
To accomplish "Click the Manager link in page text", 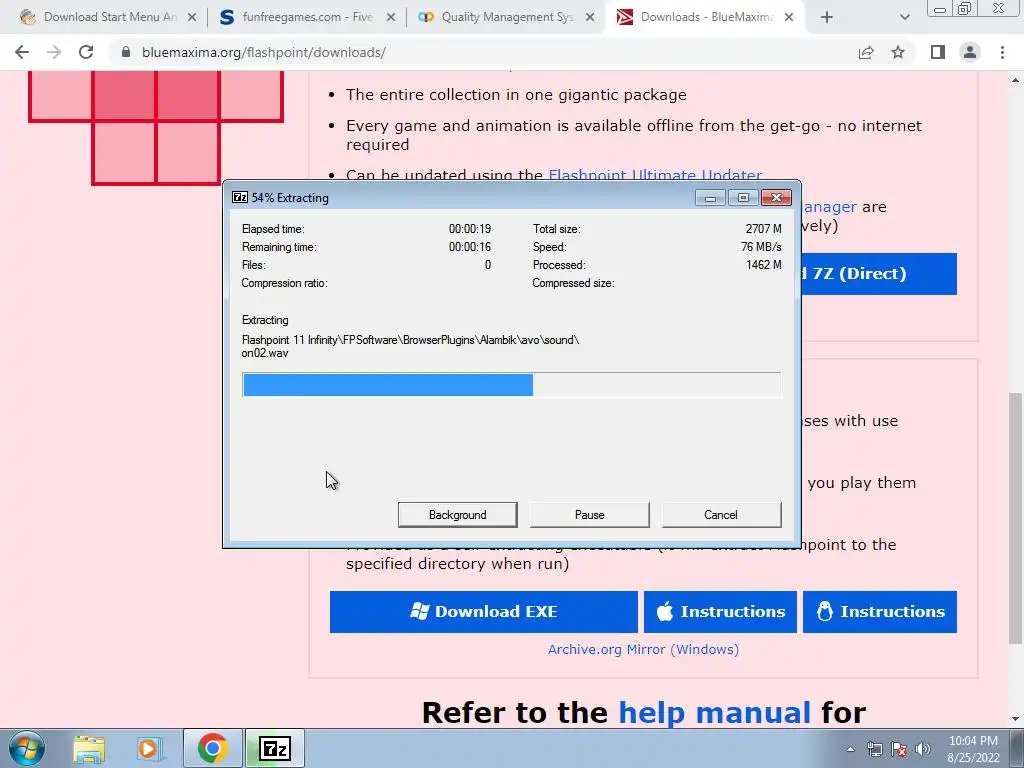I will point(829,207).
